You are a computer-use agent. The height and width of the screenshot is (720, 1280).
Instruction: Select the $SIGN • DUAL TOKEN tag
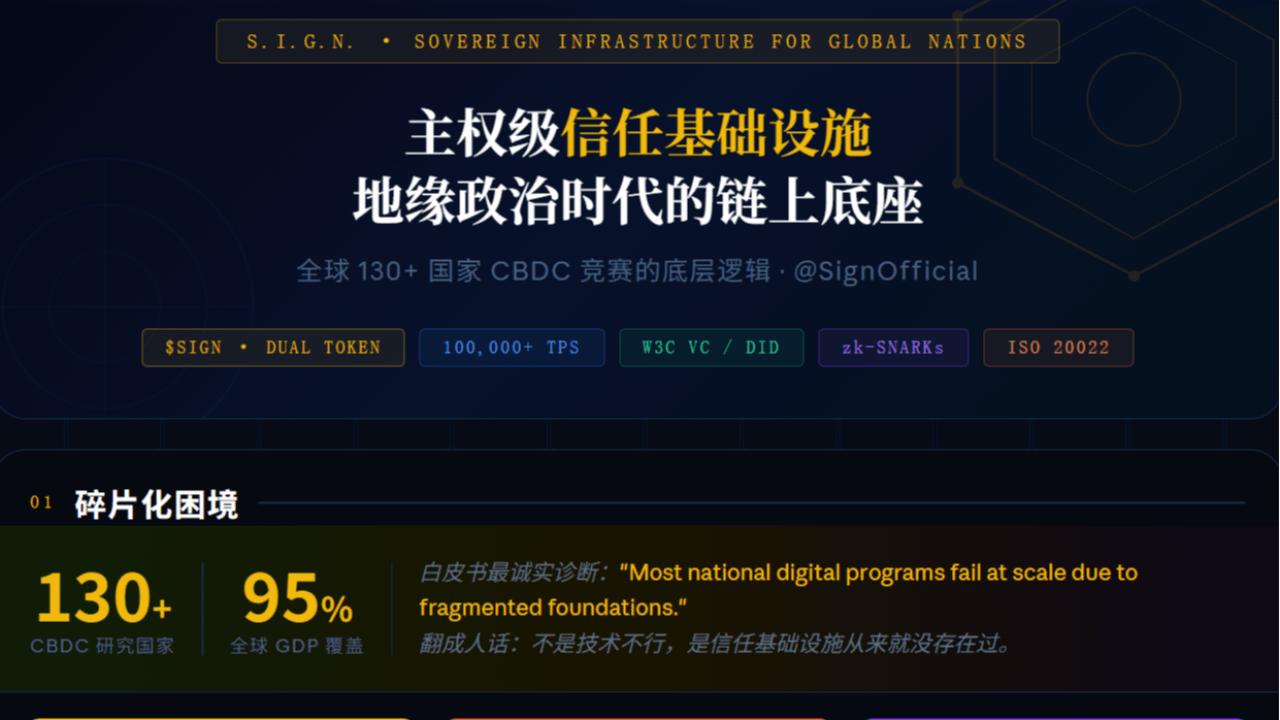pos(273,348)
